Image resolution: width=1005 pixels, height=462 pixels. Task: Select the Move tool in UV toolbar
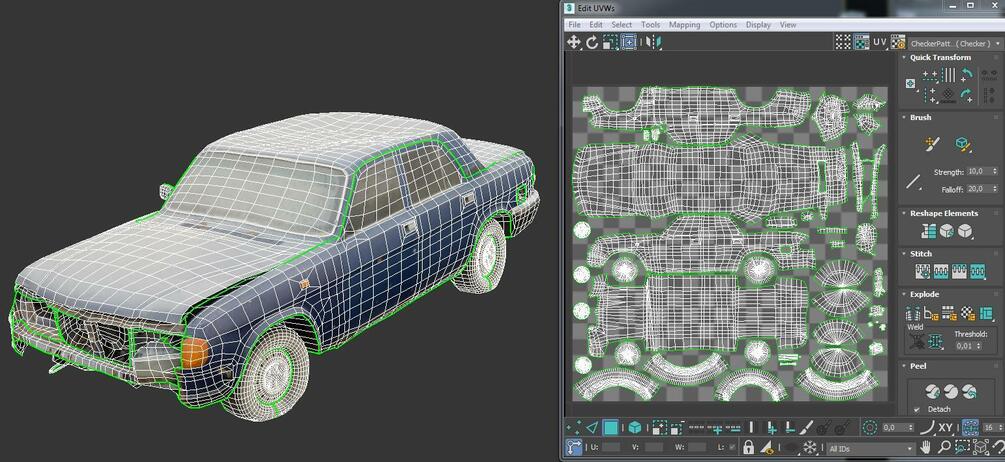click(573, 42)
